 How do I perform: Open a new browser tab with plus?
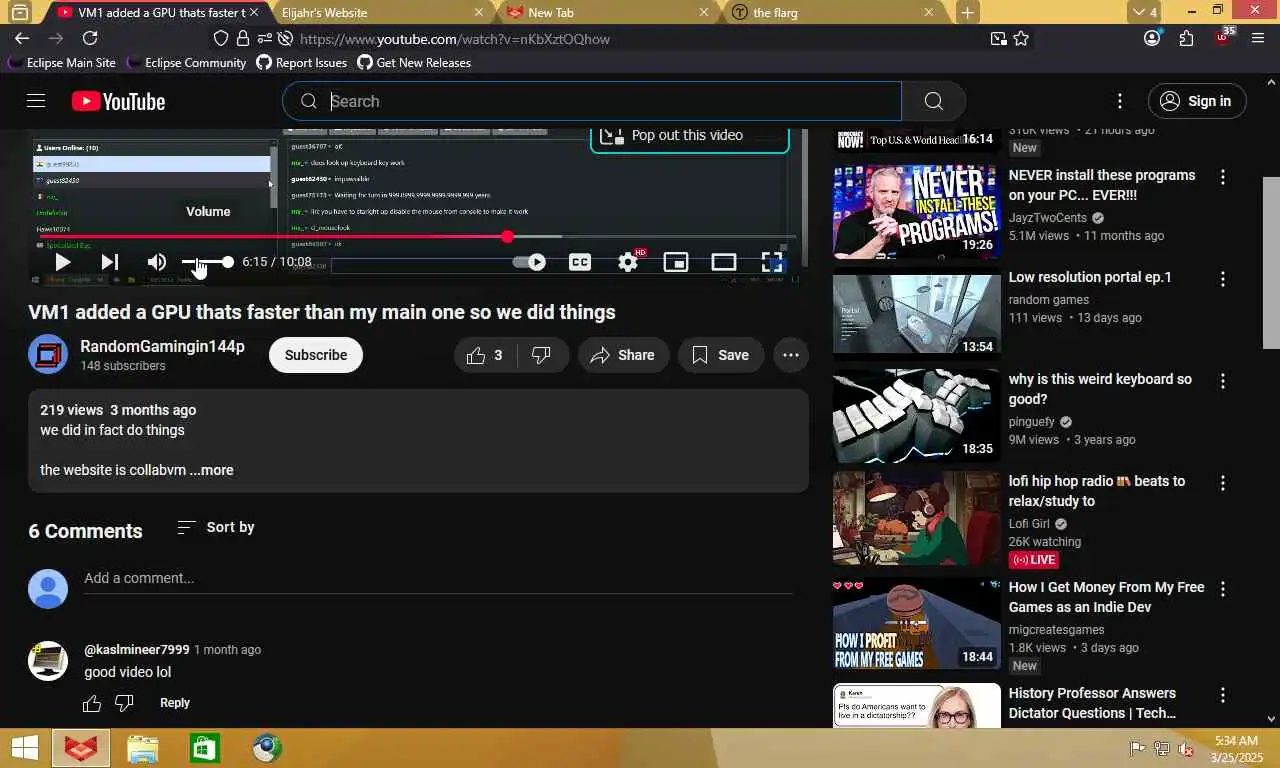967,13
